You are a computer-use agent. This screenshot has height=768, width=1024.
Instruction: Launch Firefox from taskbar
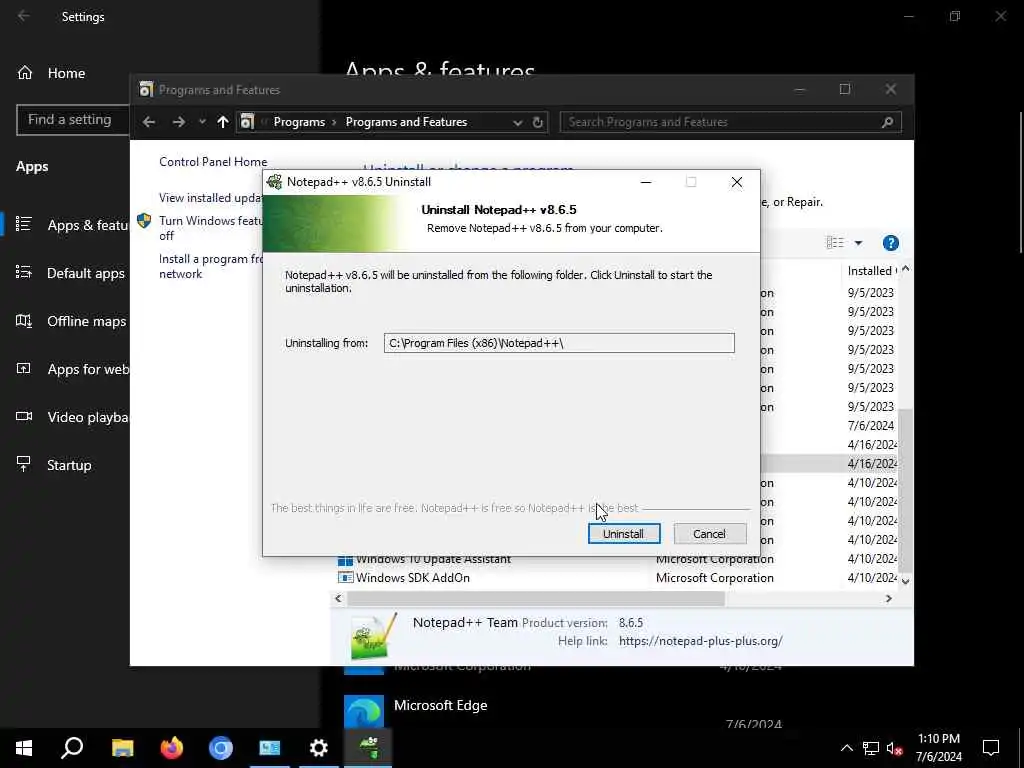pos(172,748)
